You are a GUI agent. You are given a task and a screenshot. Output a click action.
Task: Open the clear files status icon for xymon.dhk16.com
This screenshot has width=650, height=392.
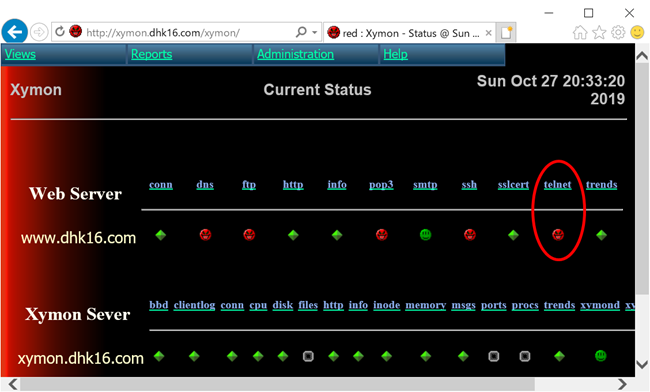308,356
